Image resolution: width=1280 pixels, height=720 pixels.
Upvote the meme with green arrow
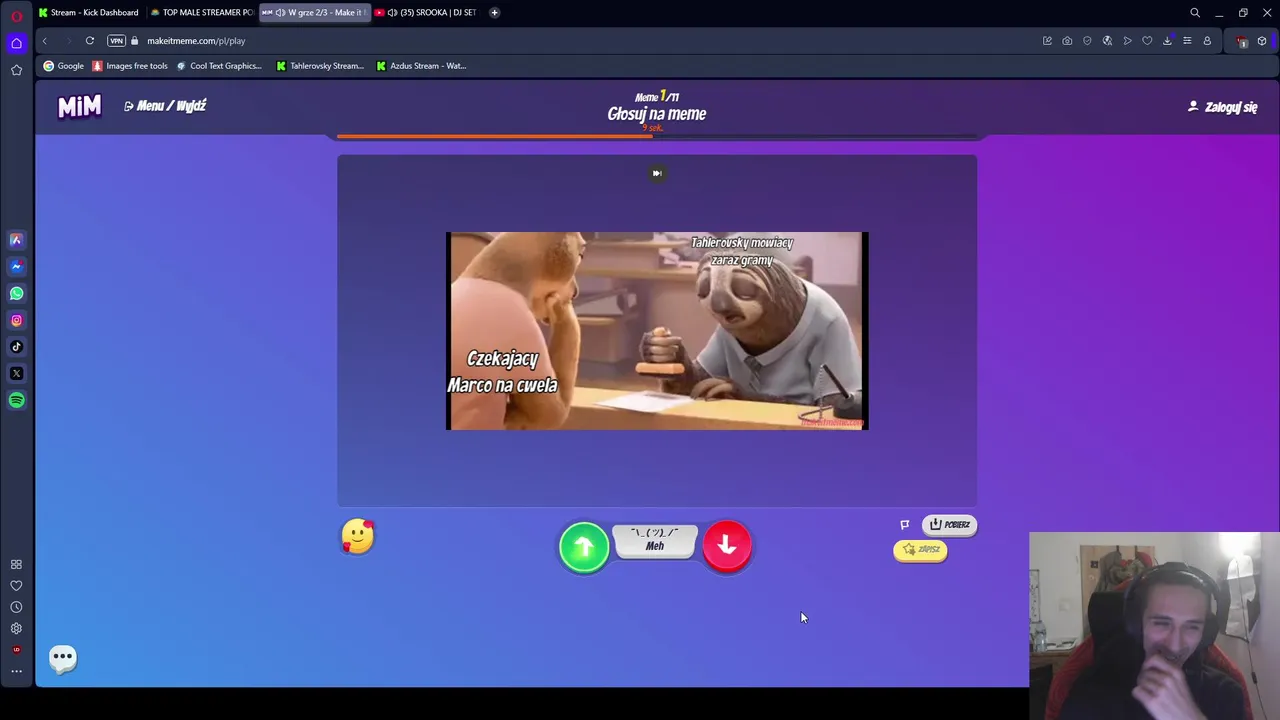pos(584,546)
